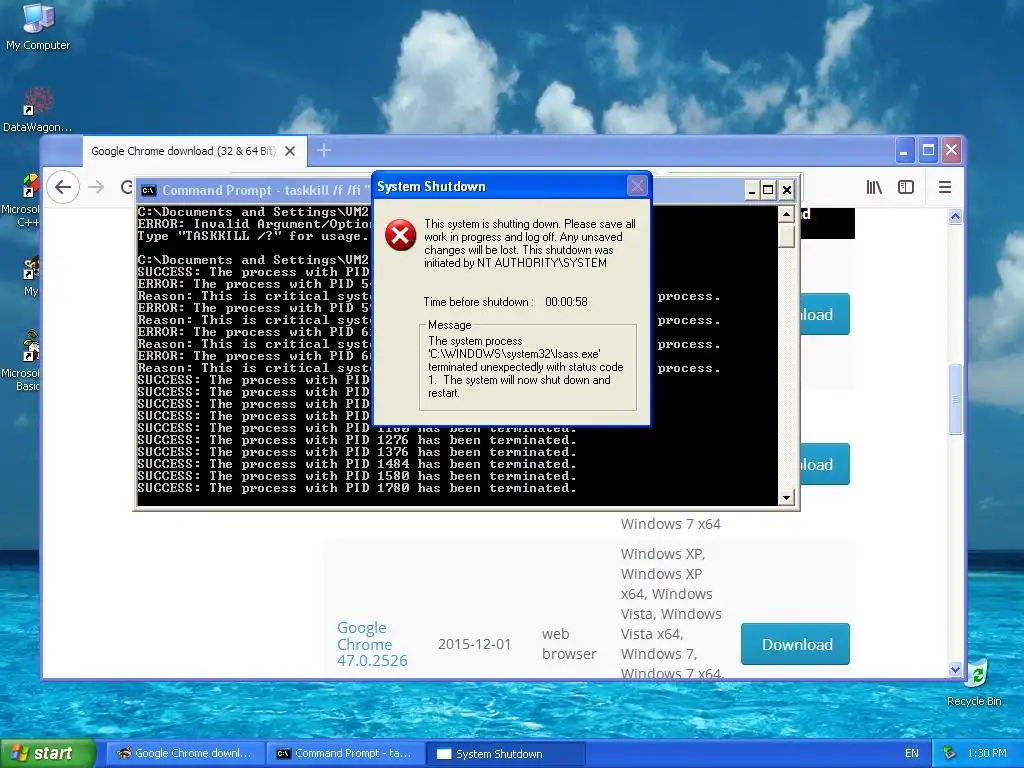
Task: Click the 'web browser' table cell
Action: 569,644
